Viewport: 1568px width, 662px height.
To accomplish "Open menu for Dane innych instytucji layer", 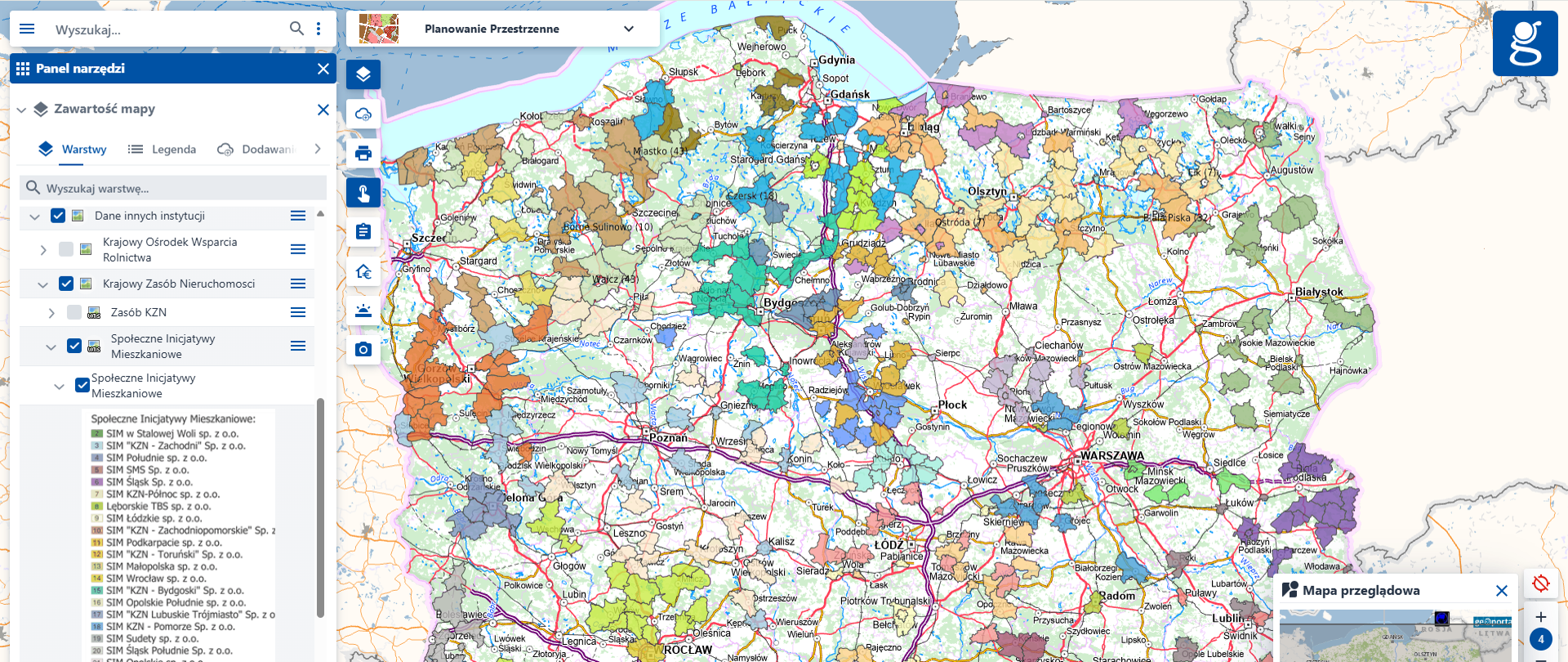I will click(x=298, y=216).
